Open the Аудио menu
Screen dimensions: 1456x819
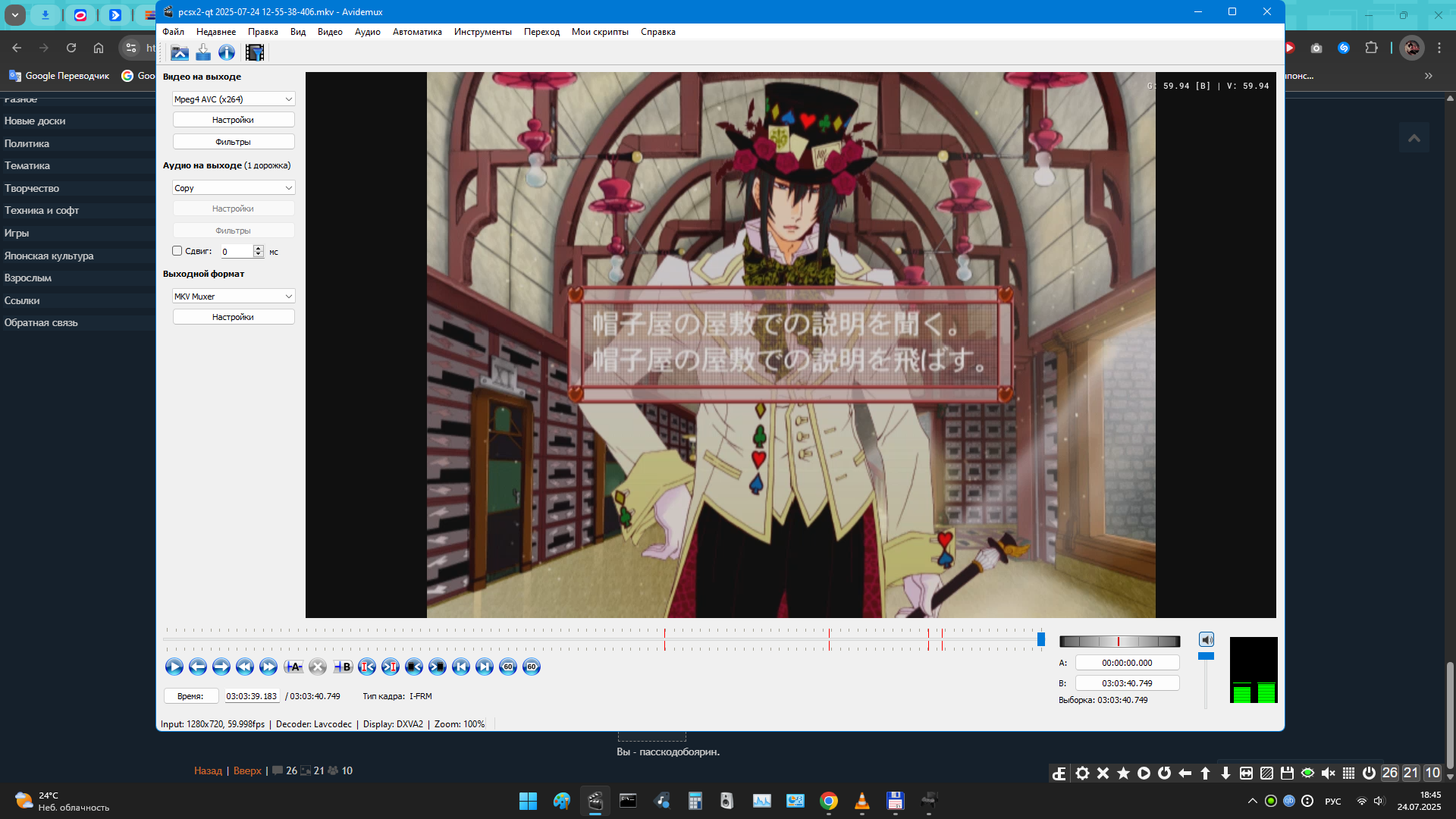[x=367, y=32]
